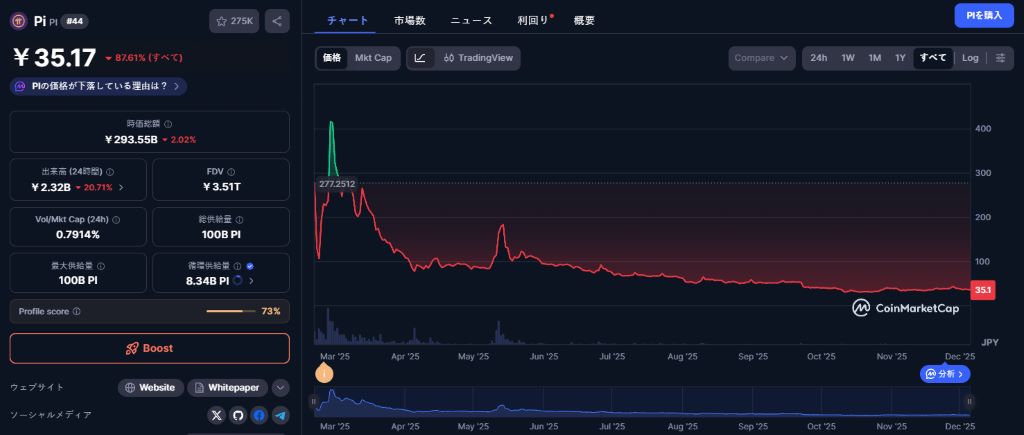1024x435 pixels.
Task: Expand circulating supply 8.34B PI arrow
Action: pyautogui.click(x=251, y=281)
